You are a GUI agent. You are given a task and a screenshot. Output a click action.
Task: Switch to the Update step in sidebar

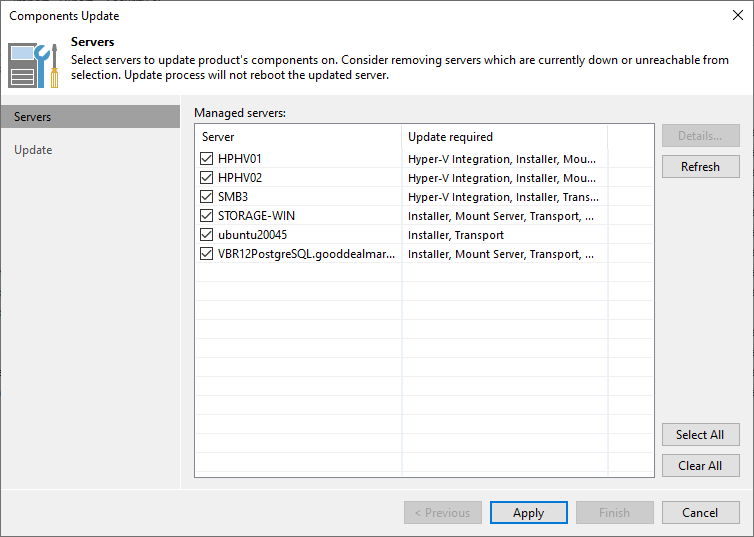tap(33, 150)
